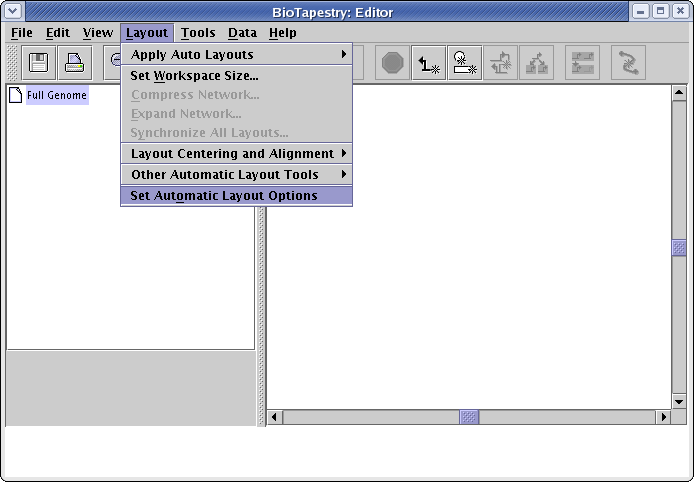The height and width of the screenshot is (482, 694).
Task: Open the Data menu
Action: [242, 33]
